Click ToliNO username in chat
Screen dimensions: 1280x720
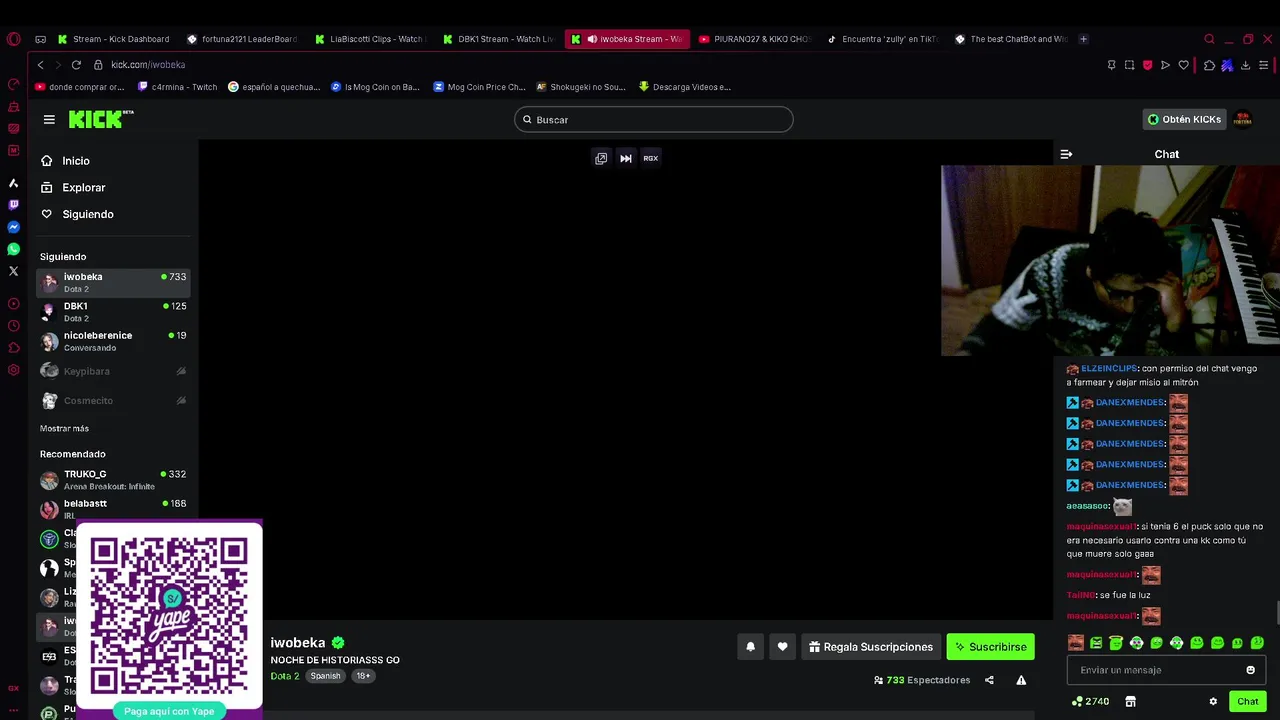1080,595
